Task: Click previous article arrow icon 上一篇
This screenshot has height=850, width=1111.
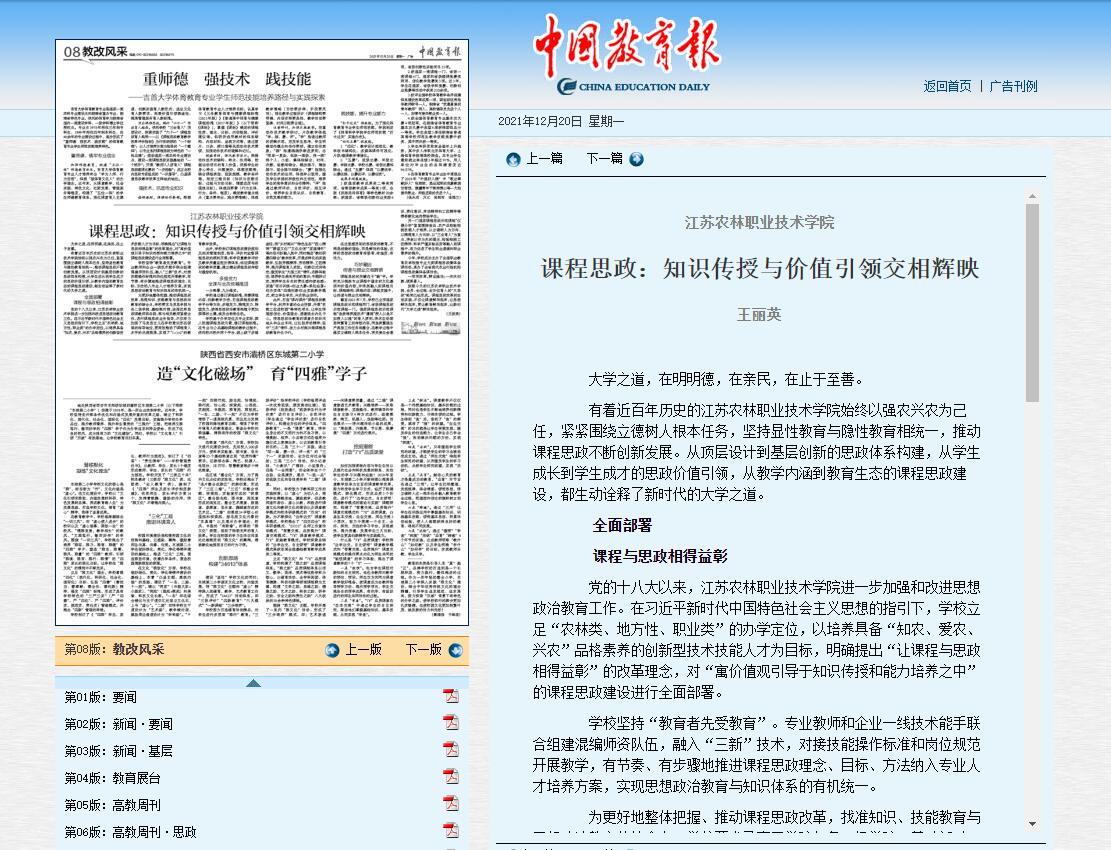Action: [513, 159]
